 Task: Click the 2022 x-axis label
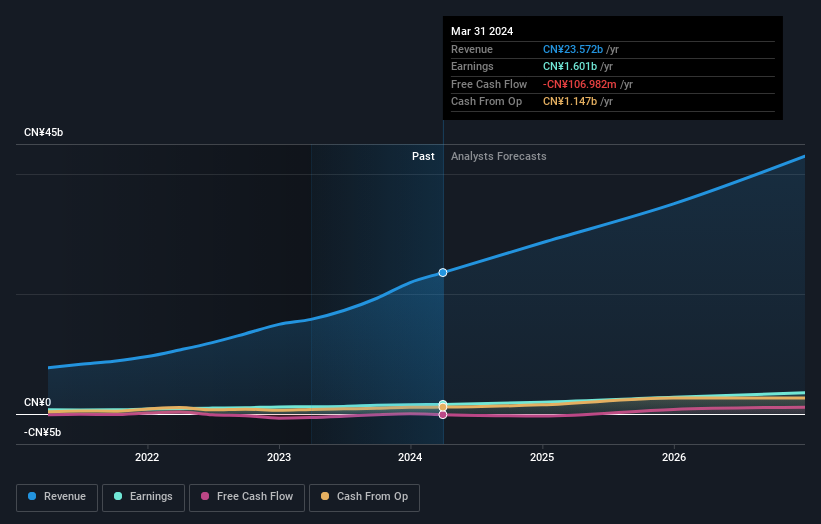point(147,458)
